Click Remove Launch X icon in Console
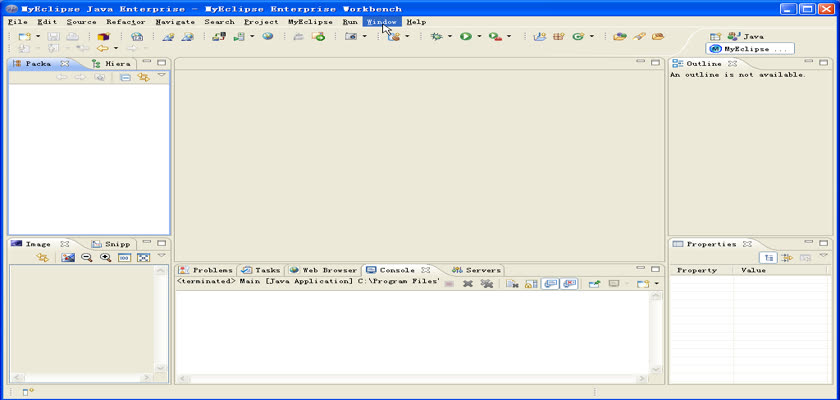840x400 pixels. pyautogui.click(x=468, y=283)
